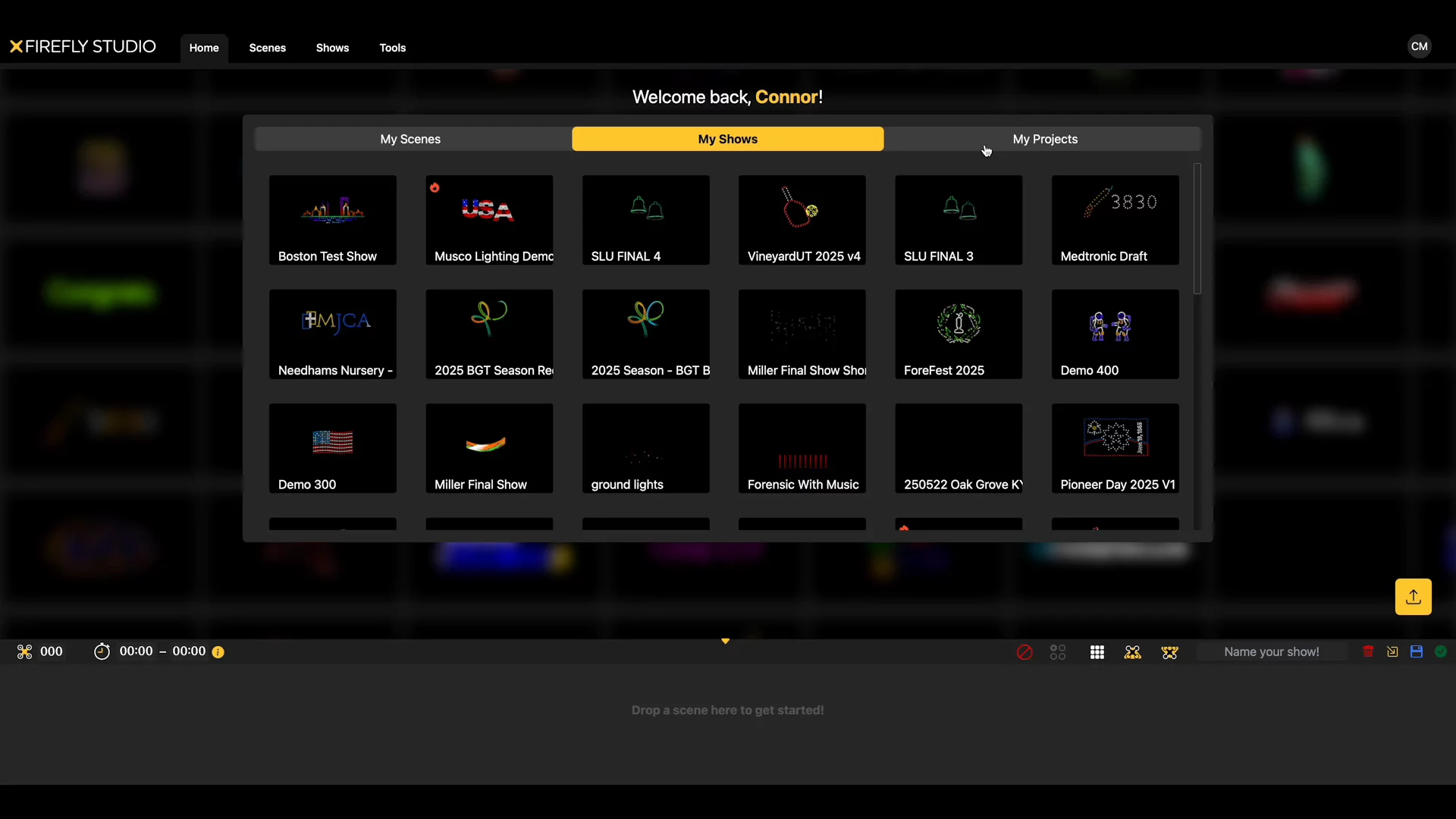Click the drone count icon

pos(24,651)
